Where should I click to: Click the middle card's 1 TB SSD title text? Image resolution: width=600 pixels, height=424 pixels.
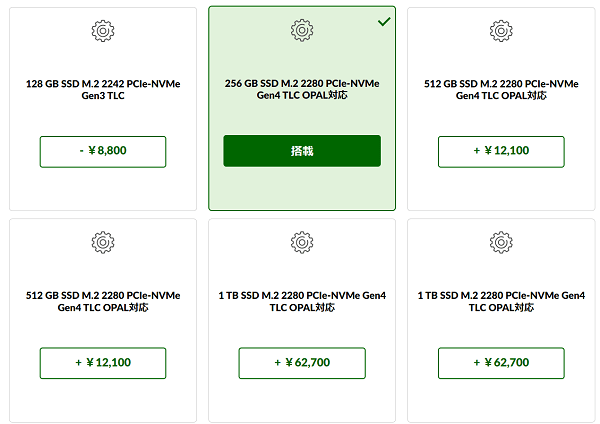coord(302,302)
